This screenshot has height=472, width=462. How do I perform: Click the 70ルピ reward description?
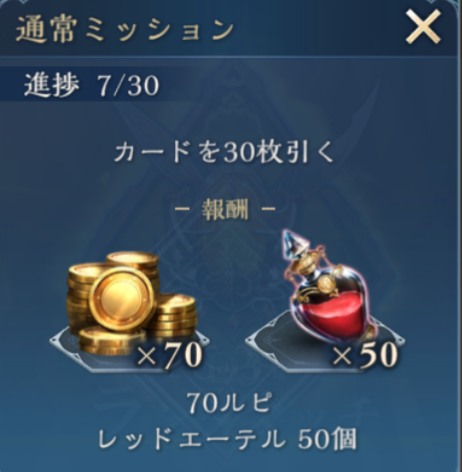tap(229, 403)
